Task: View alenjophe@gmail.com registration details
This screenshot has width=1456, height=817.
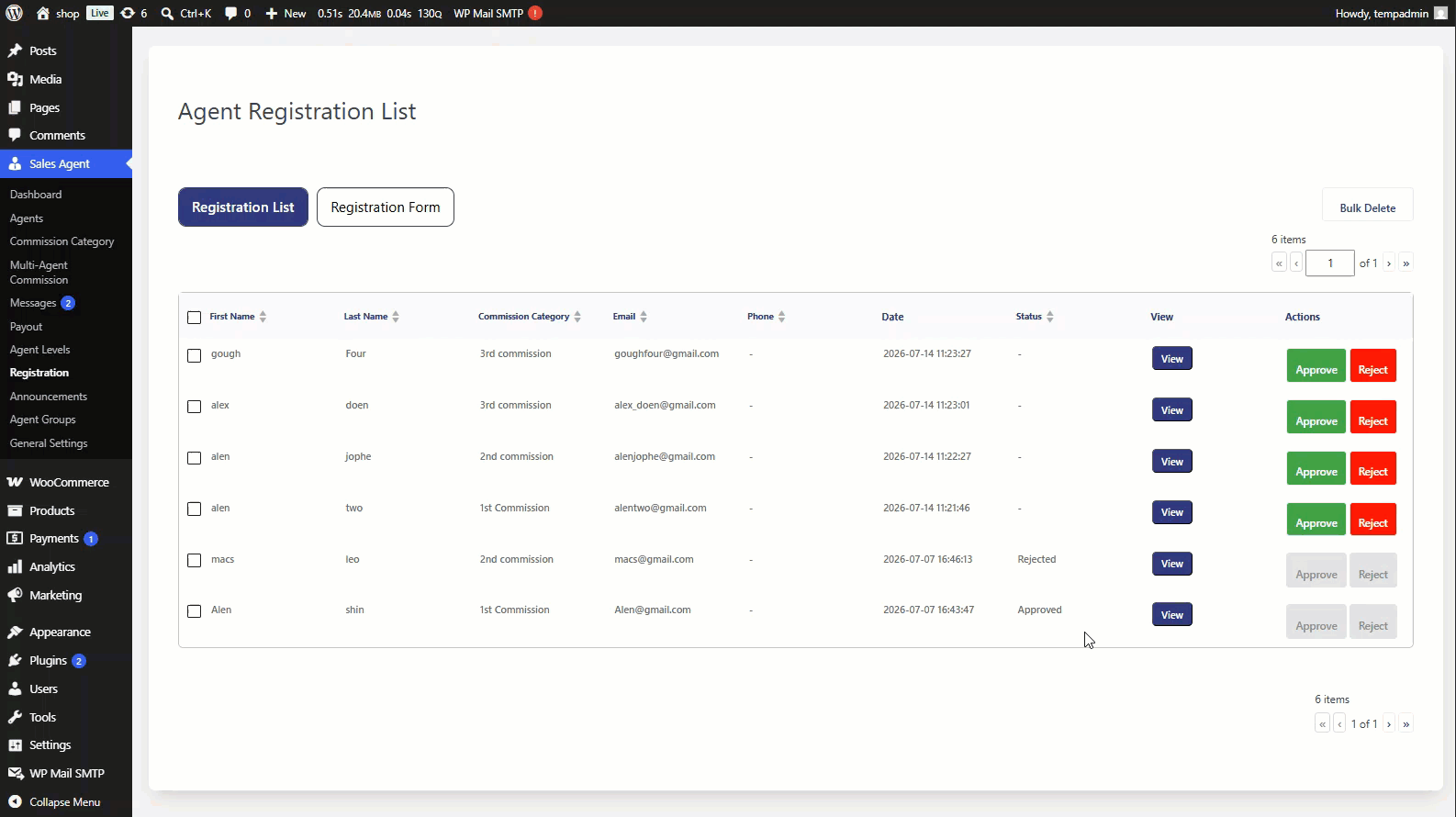Action: [1172, 461]
